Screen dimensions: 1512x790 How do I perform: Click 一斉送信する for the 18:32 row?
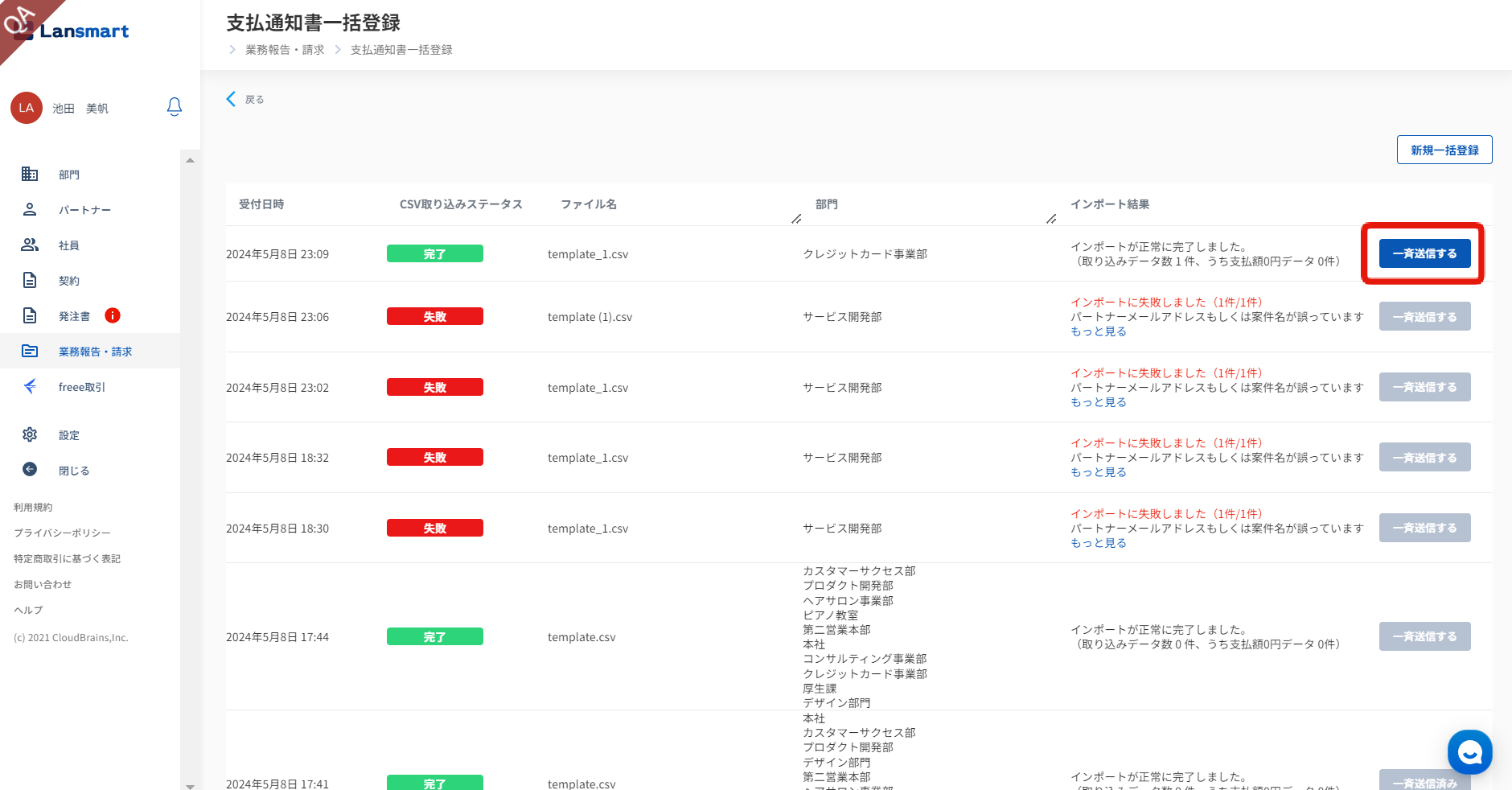[x=1424, y=457]
